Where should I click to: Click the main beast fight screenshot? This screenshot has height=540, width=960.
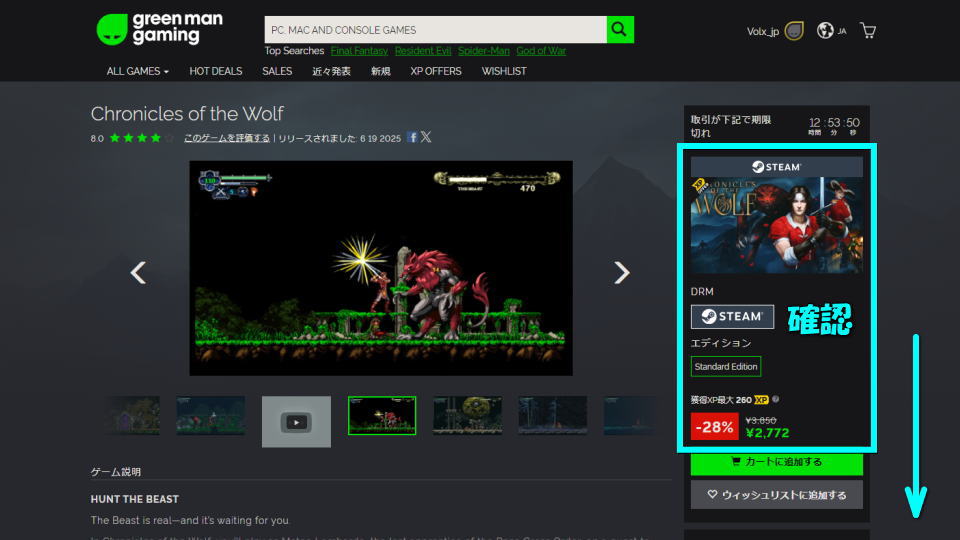point(381,268)
